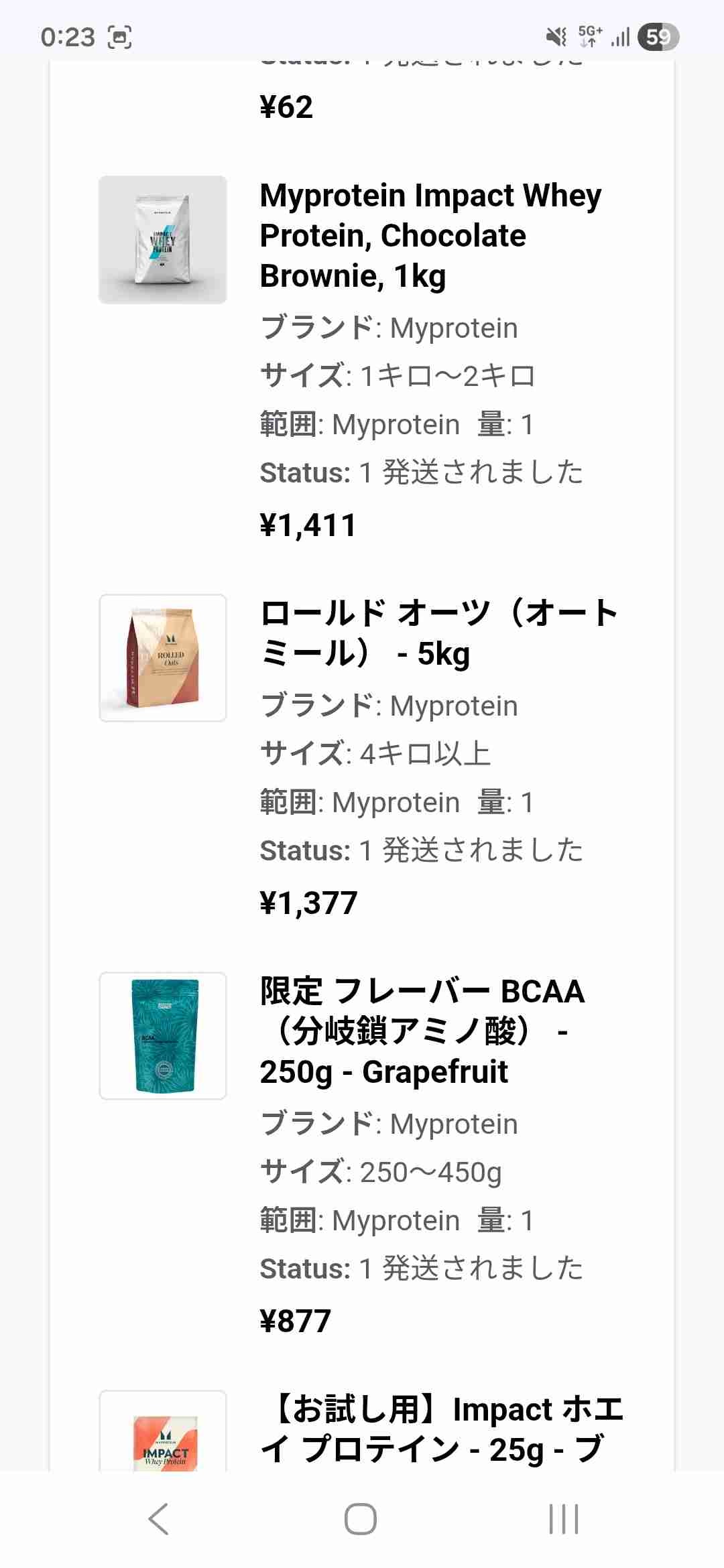Screen dimensions: 724x1568
Task: Tap the battery level indicator showing 59
Action: click(658, 37)
